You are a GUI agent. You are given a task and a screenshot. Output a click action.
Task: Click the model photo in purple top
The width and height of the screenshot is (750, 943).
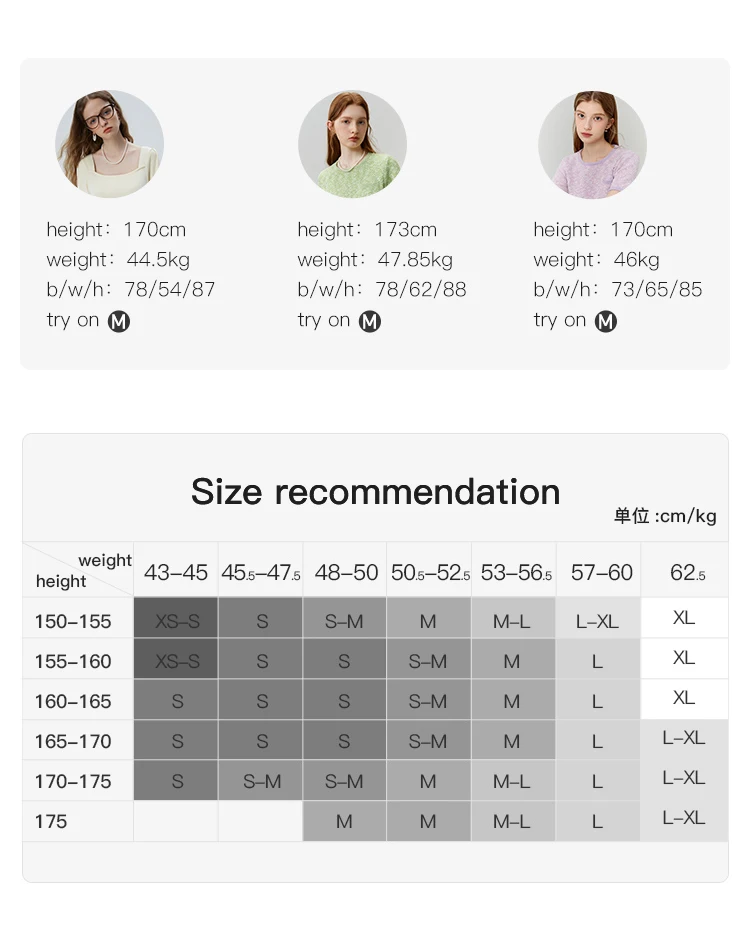592,144
